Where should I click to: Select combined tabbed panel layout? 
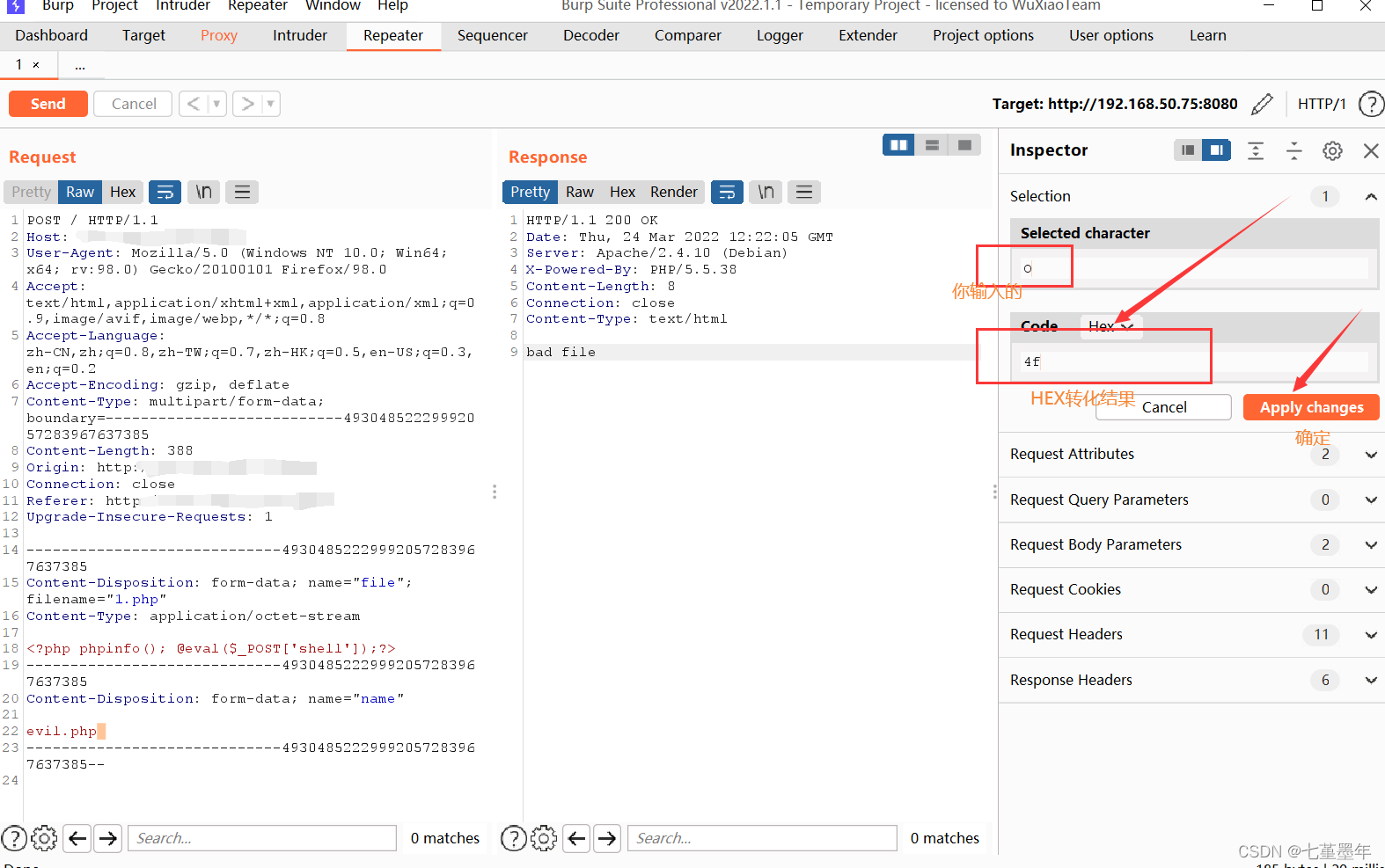964,145
